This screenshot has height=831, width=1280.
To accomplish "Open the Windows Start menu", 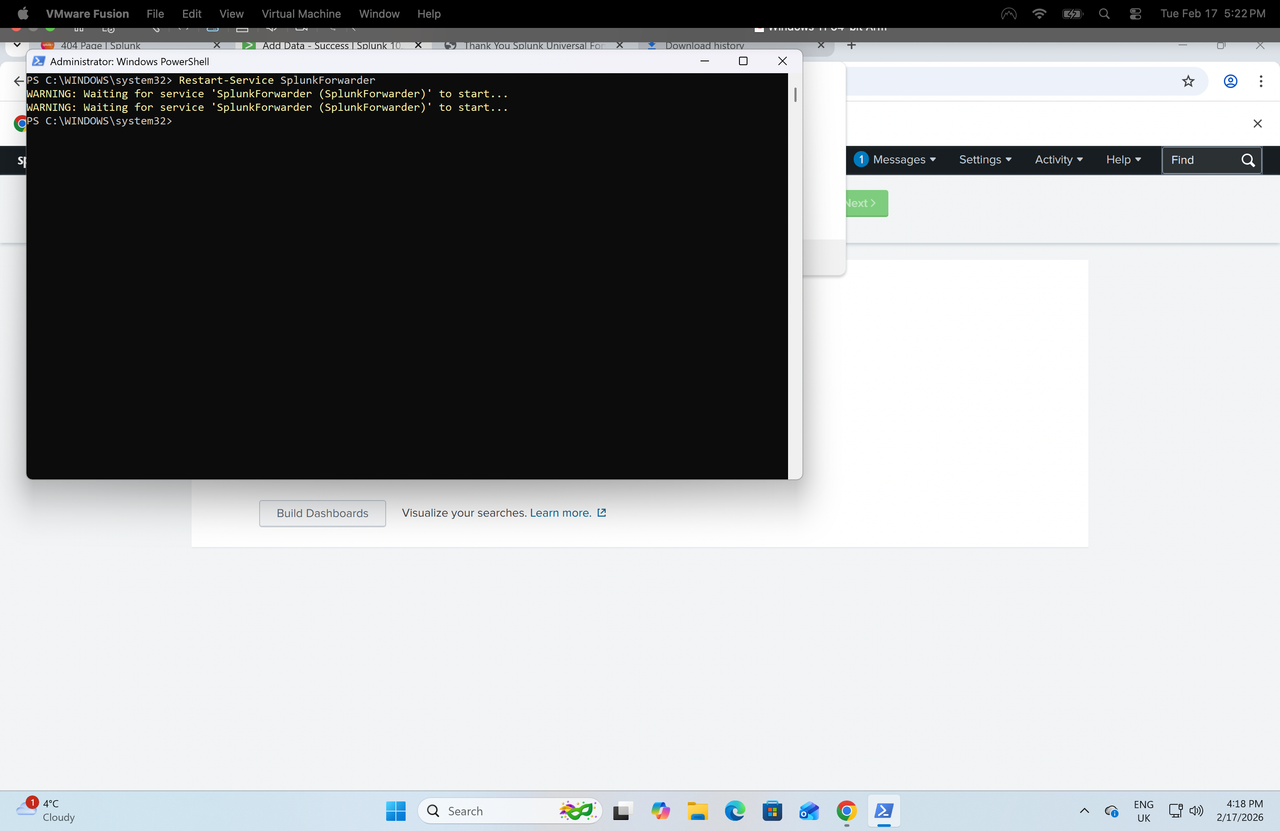I will (x=396, y=811).
